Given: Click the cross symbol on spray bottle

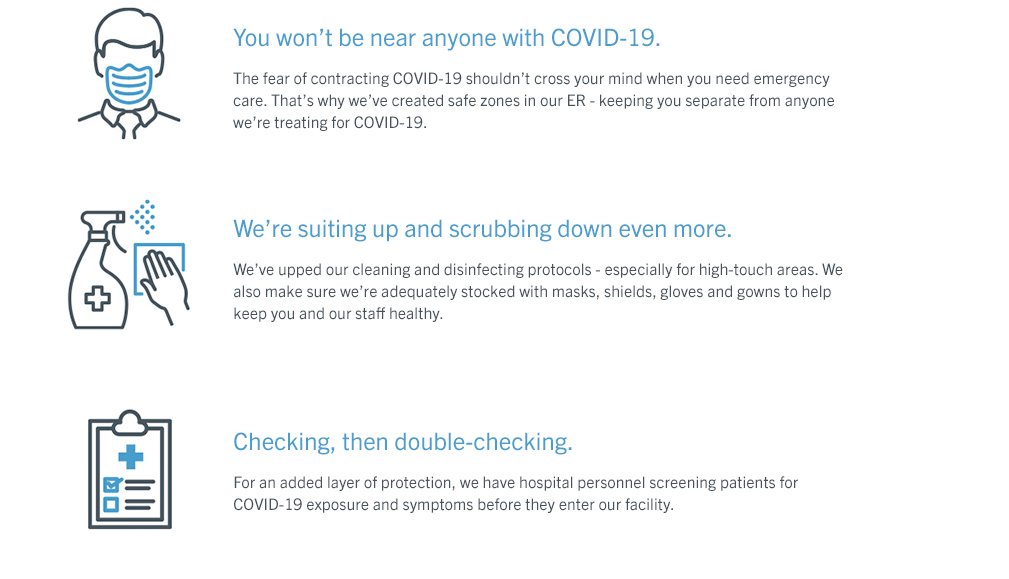Looking at the screenshot, I should 98,299.
